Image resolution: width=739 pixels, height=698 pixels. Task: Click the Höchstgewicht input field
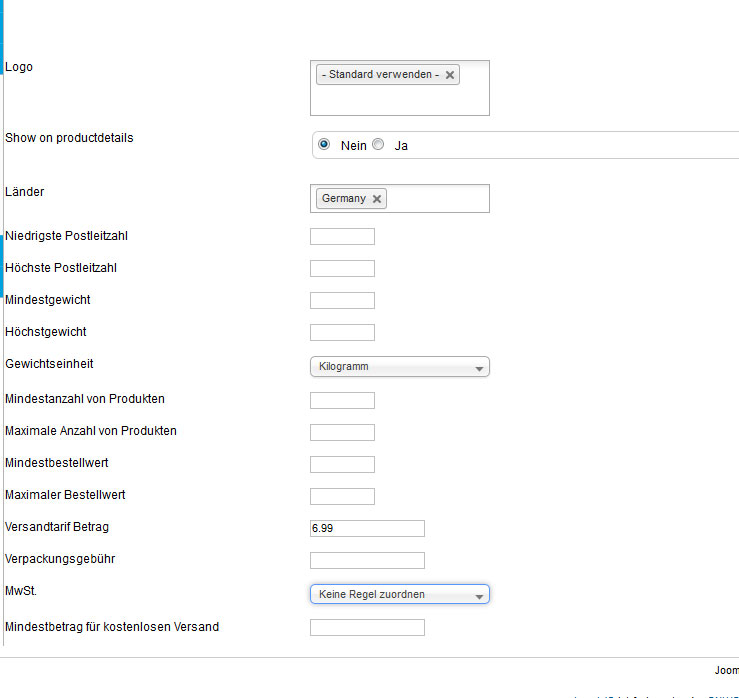point(342,333)
